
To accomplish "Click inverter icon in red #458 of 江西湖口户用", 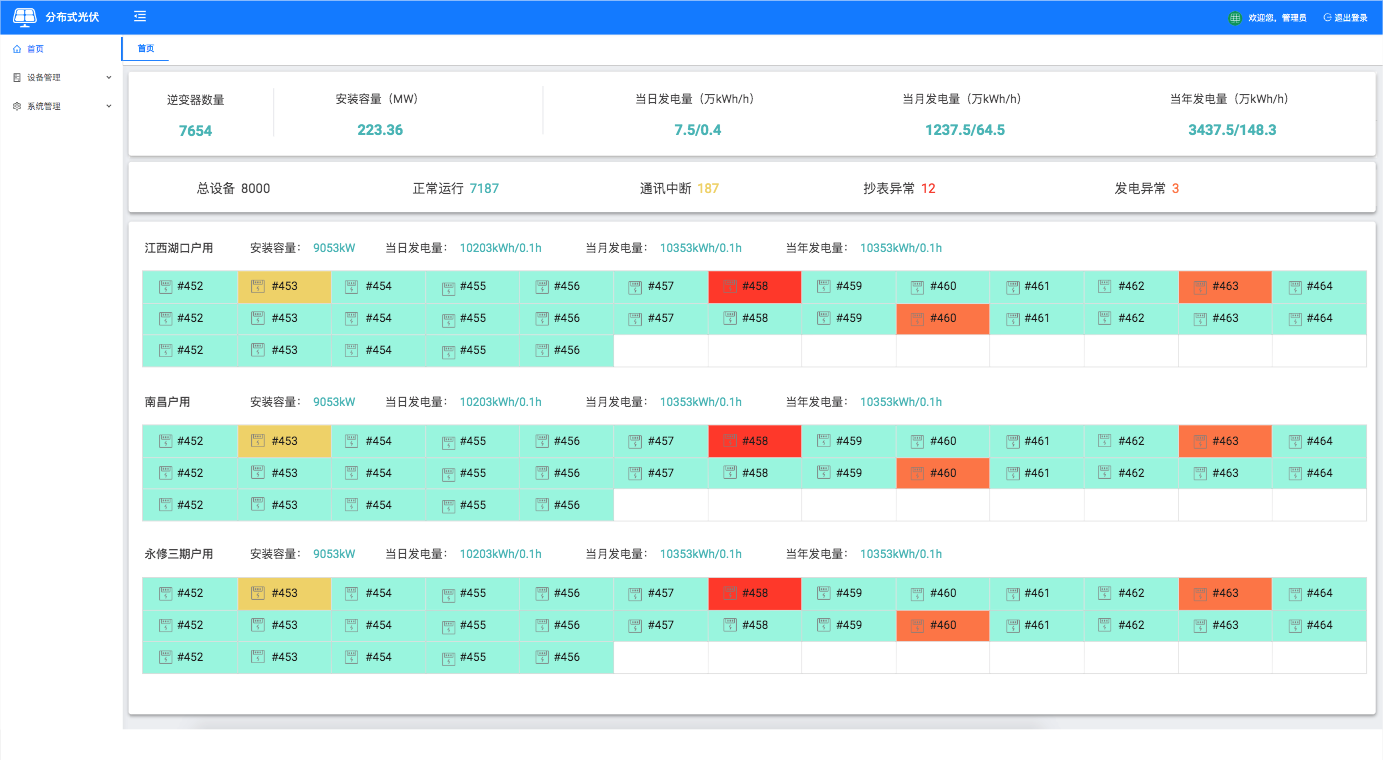I will pos(729,287).
